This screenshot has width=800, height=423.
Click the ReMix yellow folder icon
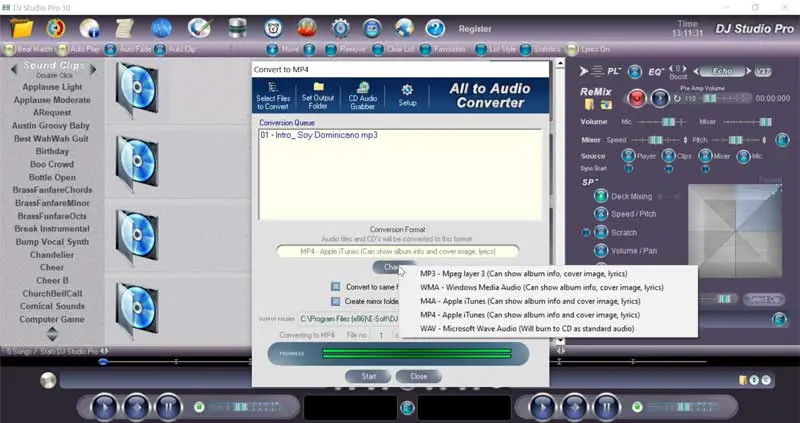tap(590, 105)
